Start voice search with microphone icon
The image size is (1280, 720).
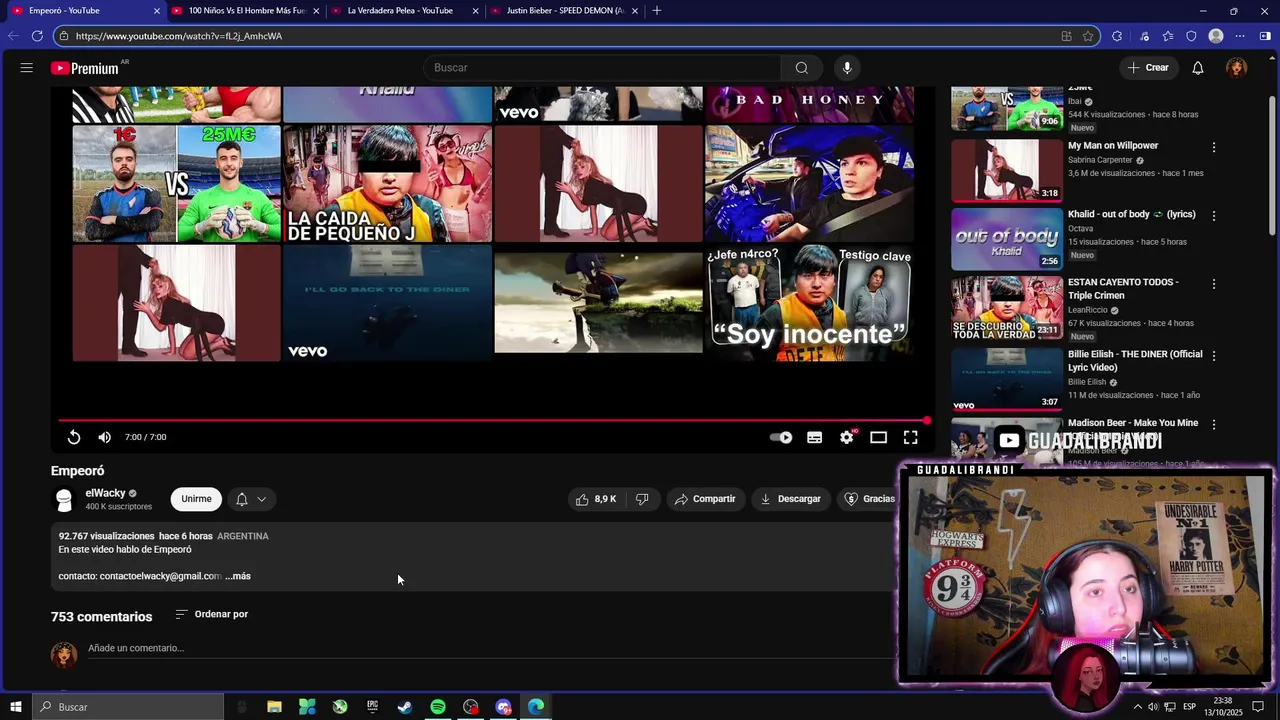click(847, 68)
